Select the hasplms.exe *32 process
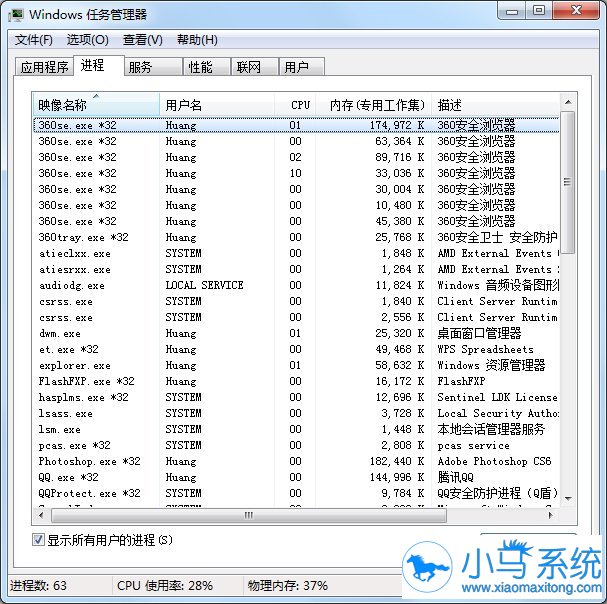607x604 pixels. (x=296, y=397)
